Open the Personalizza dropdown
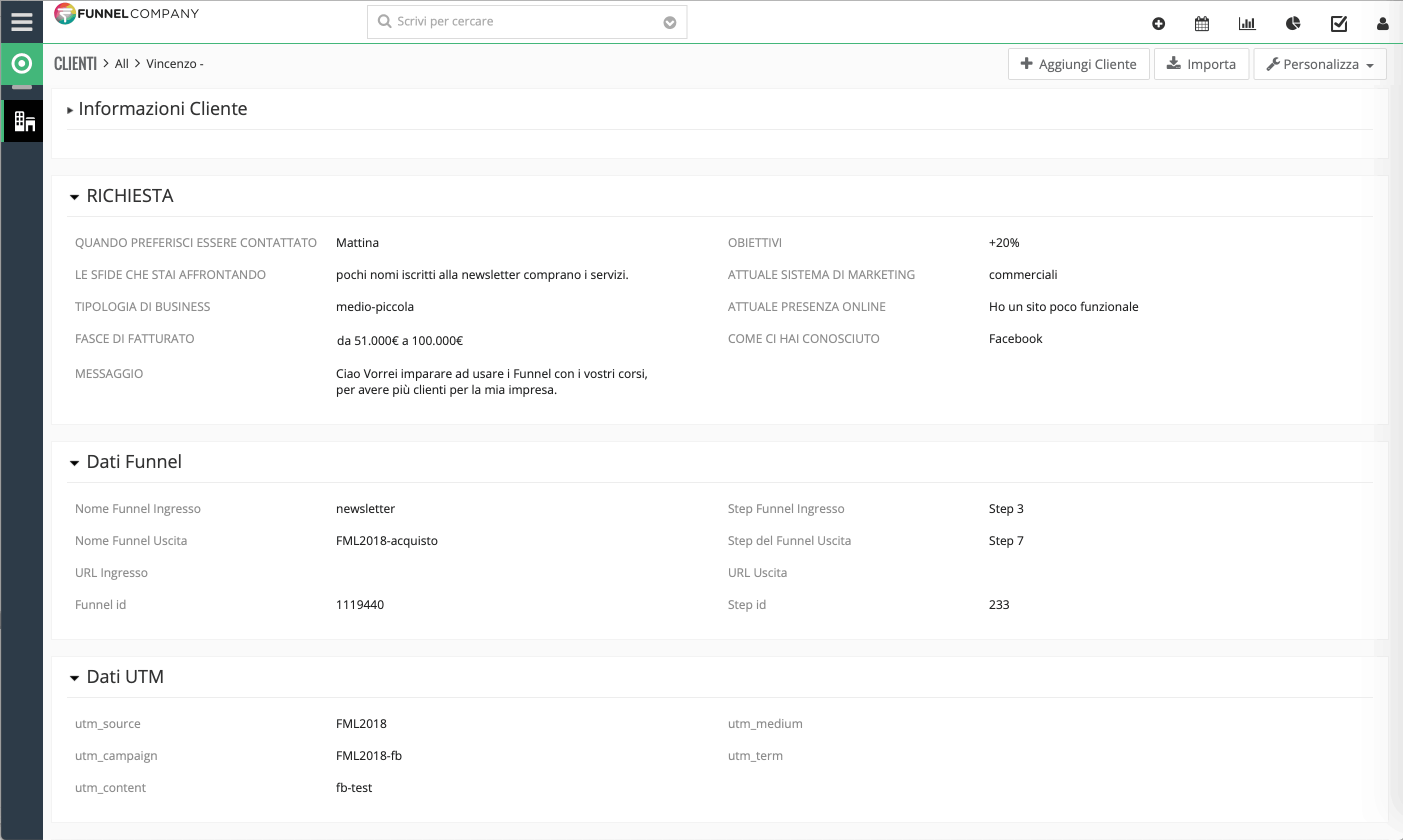Image resolution: width=1403 pixels, height=840 pixels. click(x=1319, y=64)
